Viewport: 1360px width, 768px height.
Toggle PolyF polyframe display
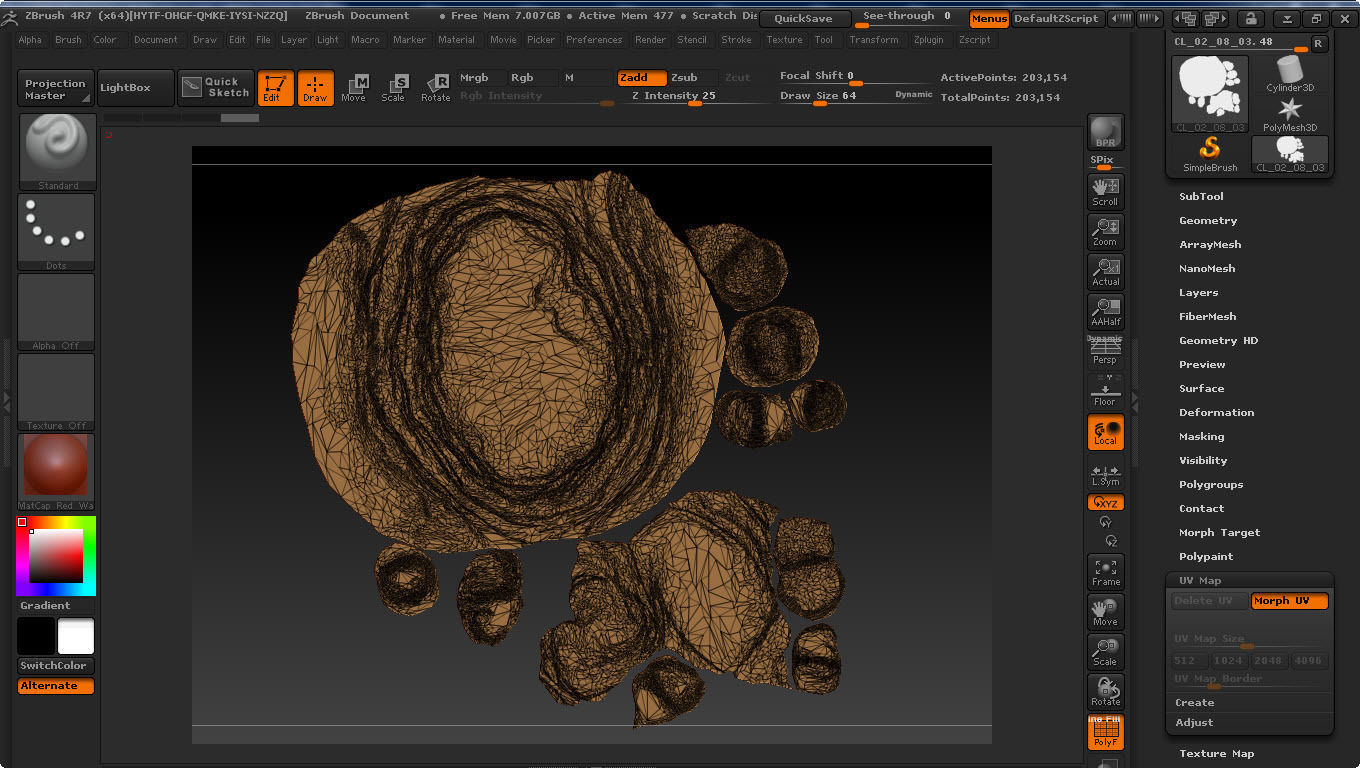1105,732
